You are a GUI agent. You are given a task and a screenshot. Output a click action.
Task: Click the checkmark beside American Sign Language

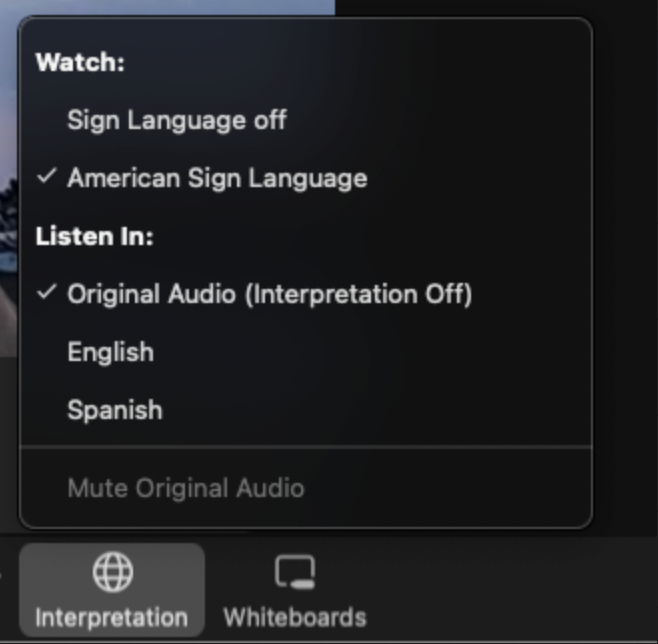point(47,176)
